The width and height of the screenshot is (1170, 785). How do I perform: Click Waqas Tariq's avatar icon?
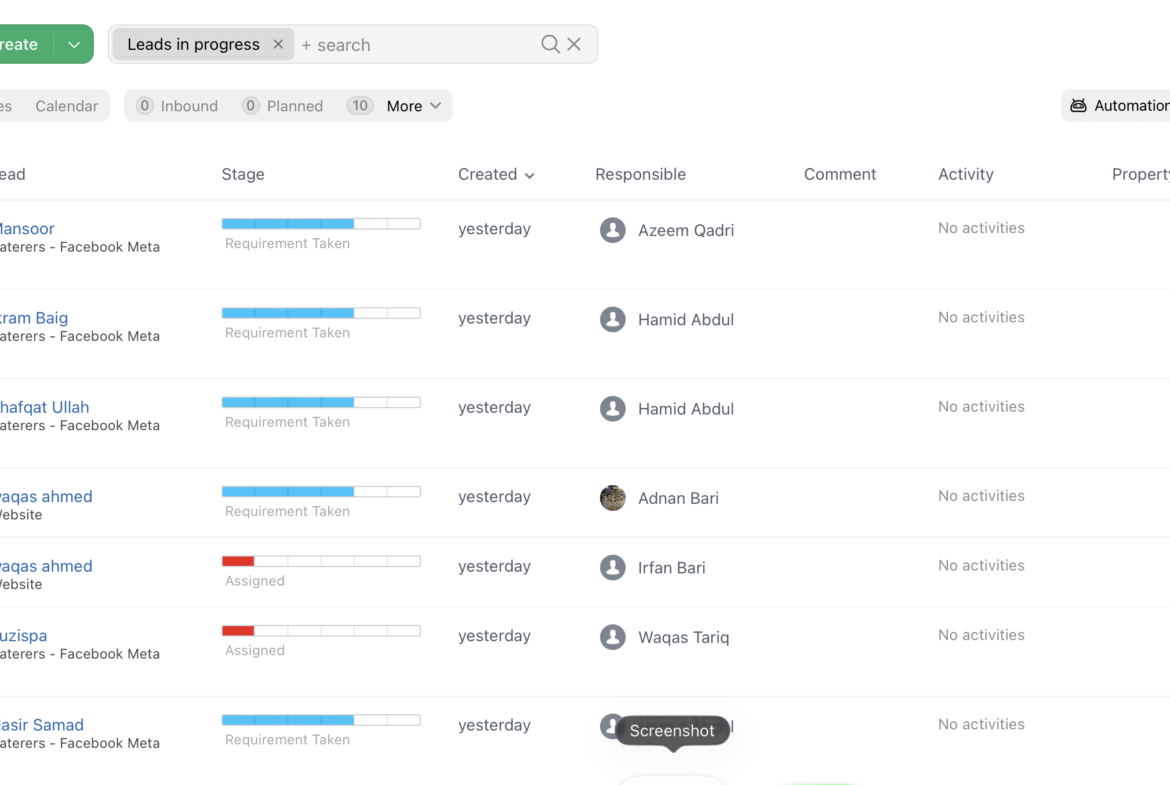[x=612, y=637]
